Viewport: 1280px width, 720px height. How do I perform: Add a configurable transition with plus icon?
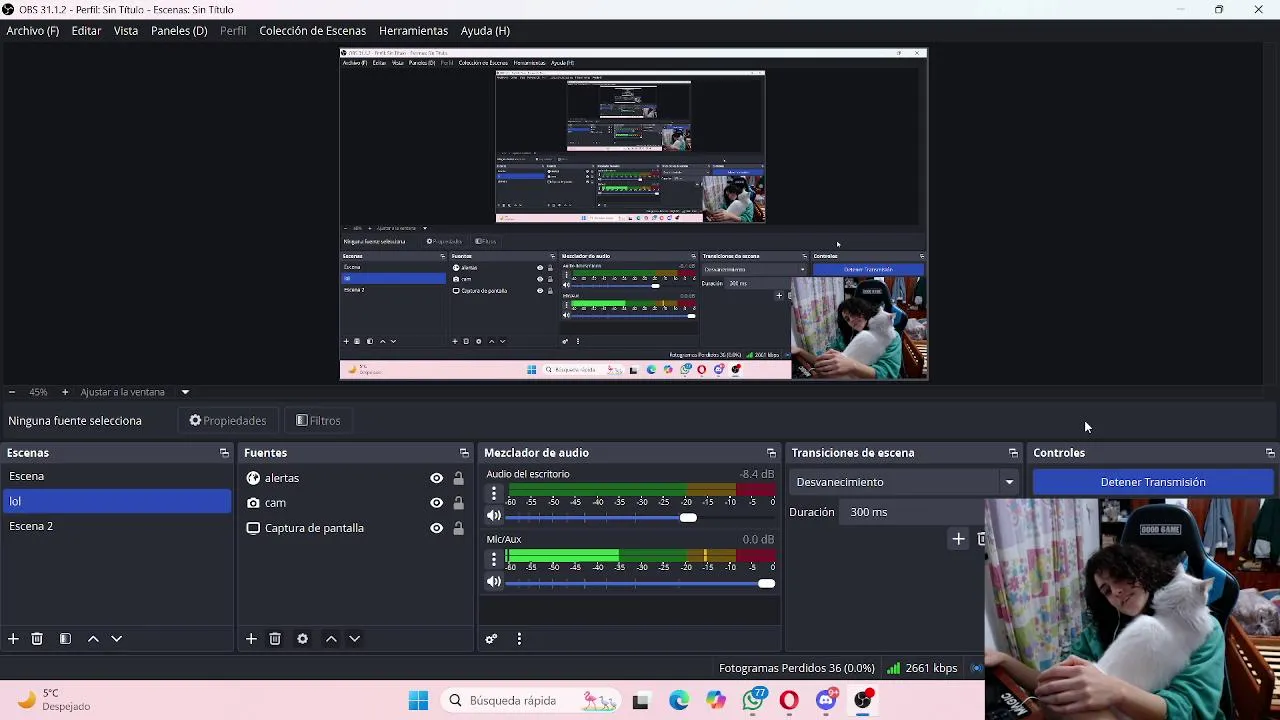958,539
